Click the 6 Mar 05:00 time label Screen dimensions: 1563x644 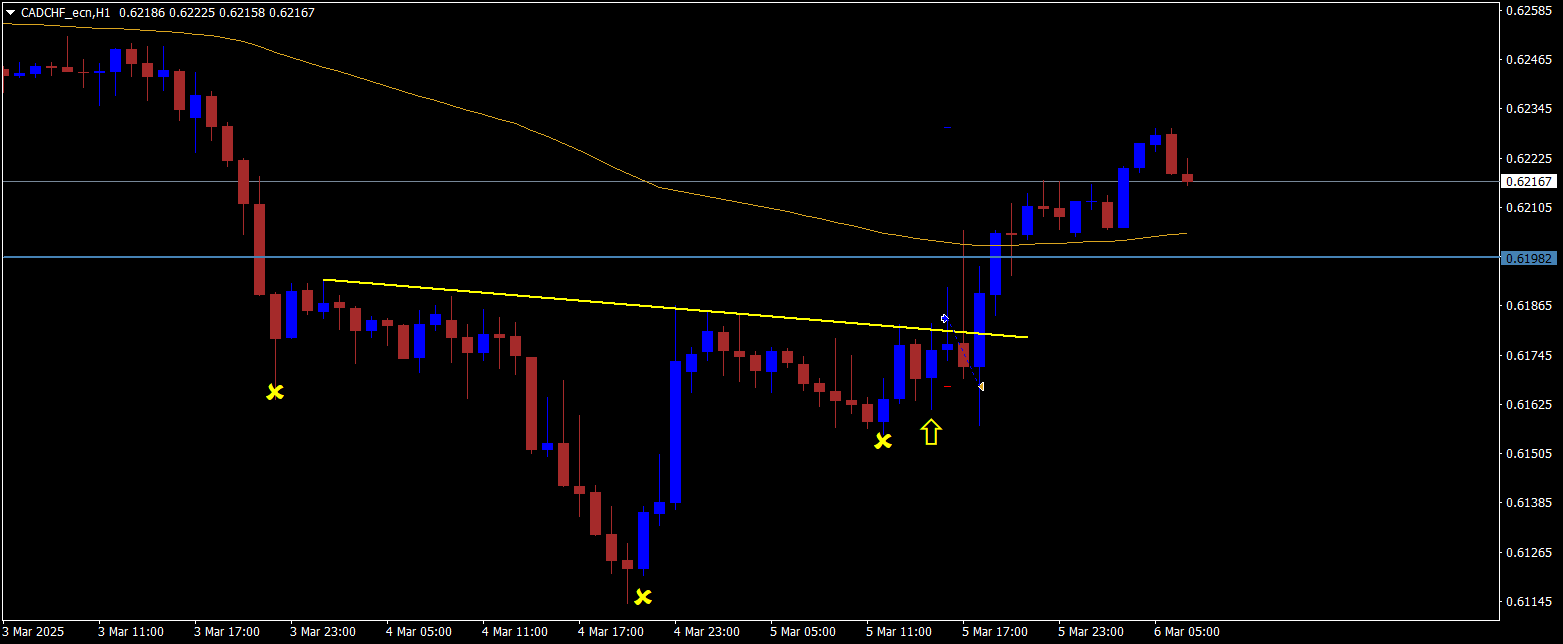(1187, 632)
